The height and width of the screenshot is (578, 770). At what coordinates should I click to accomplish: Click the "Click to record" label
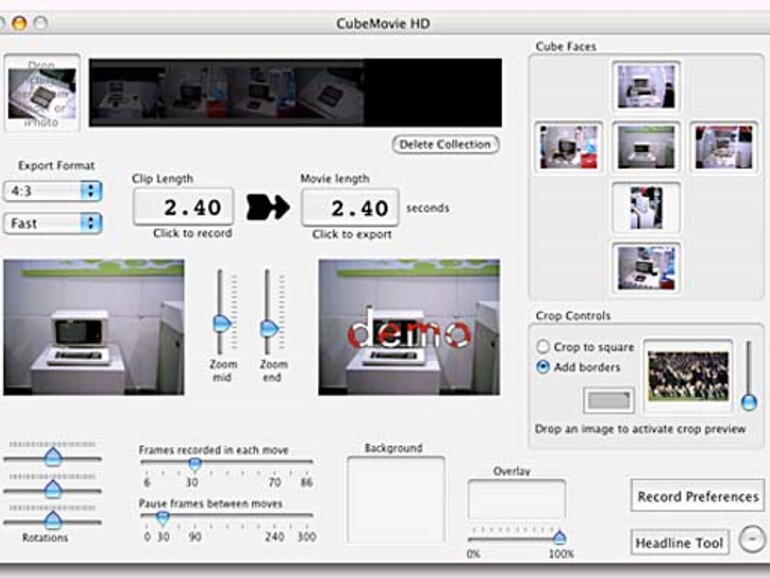(x=192, y=233)
